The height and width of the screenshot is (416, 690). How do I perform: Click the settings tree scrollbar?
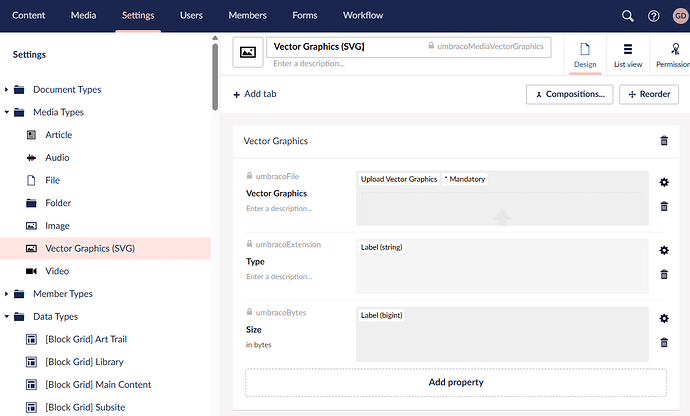pyautogui.click(x=215, y=77)
